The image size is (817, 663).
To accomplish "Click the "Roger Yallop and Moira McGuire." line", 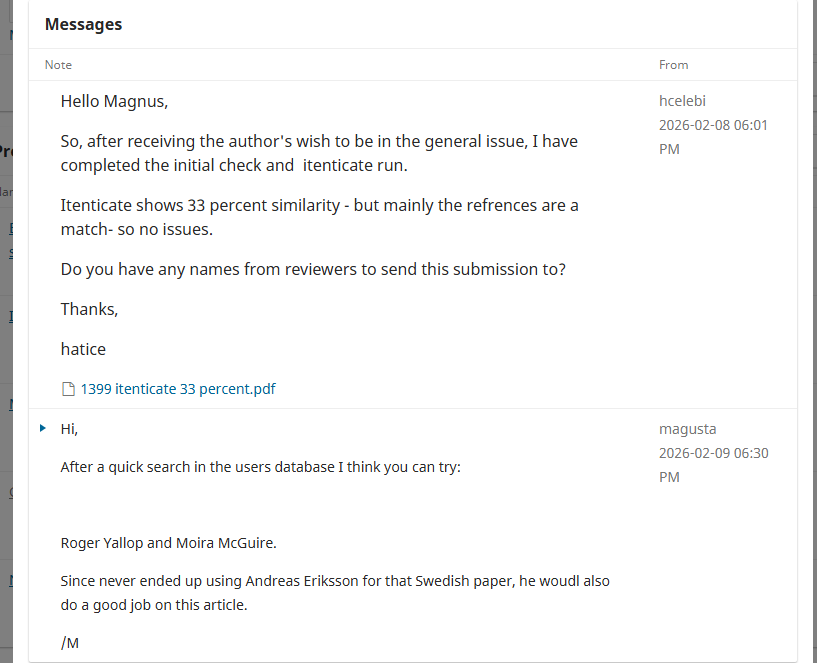I will click(x=168, y=544).
